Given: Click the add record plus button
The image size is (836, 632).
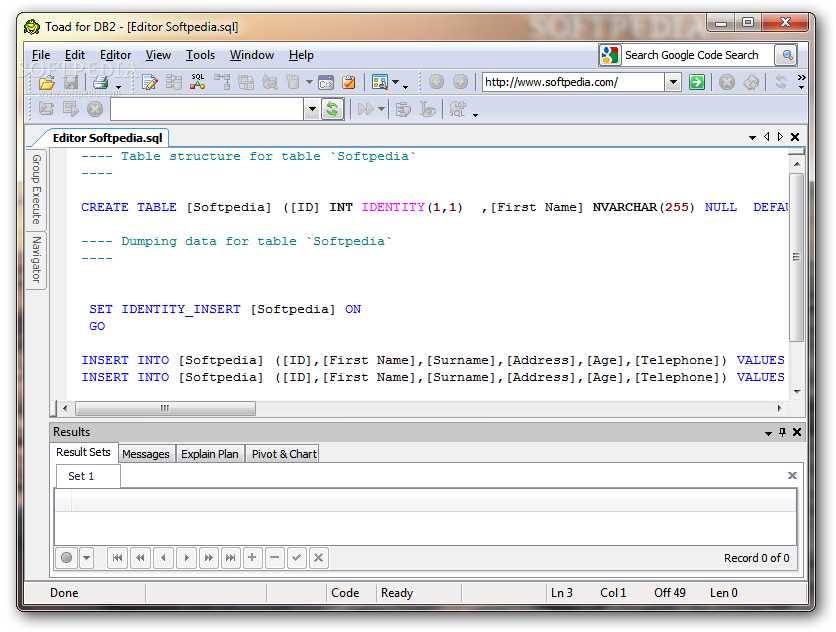Looking at the screenshot, I should click(253, 558).
